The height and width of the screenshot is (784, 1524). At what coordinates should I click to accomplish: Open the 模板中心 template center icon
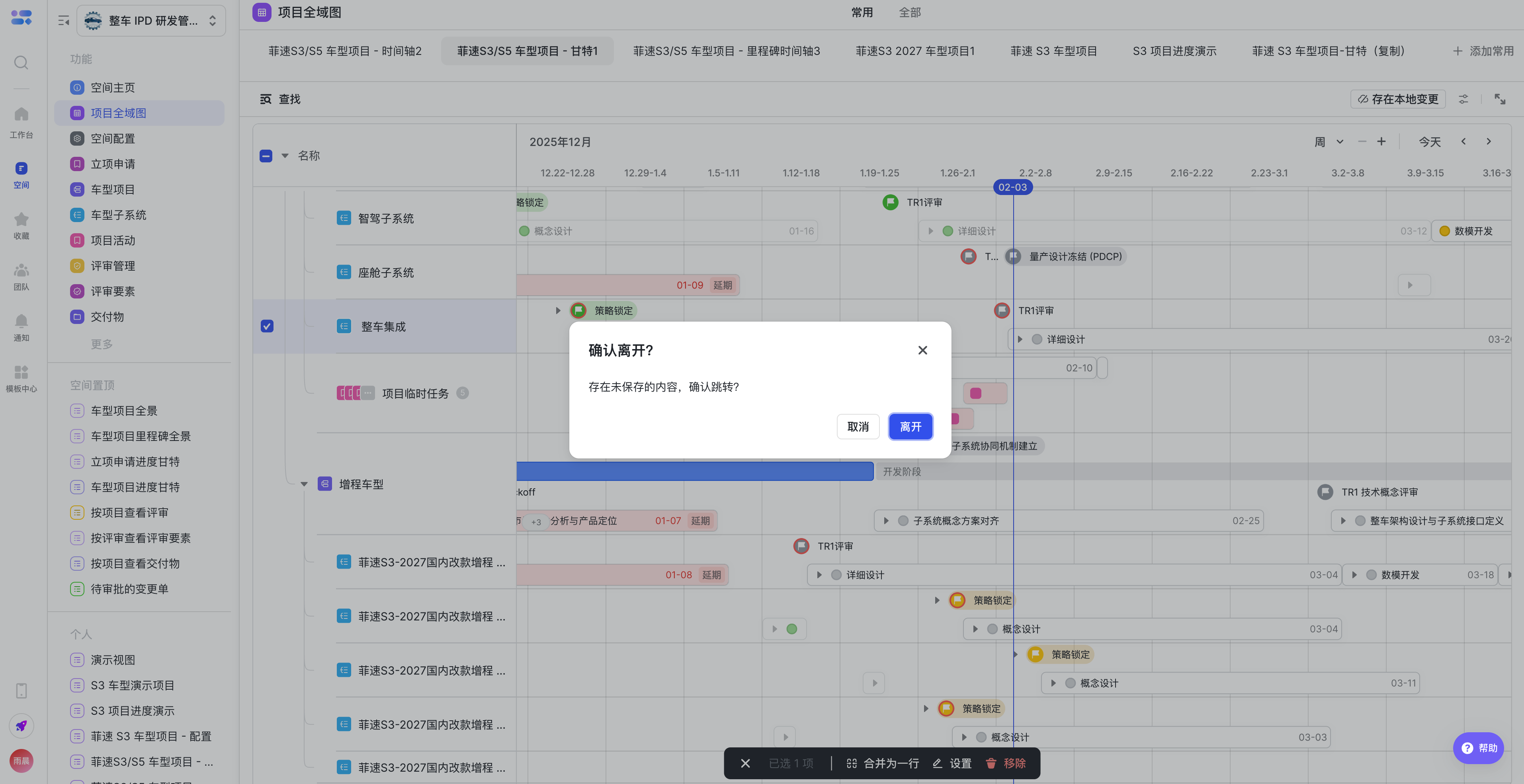point(21,378)
